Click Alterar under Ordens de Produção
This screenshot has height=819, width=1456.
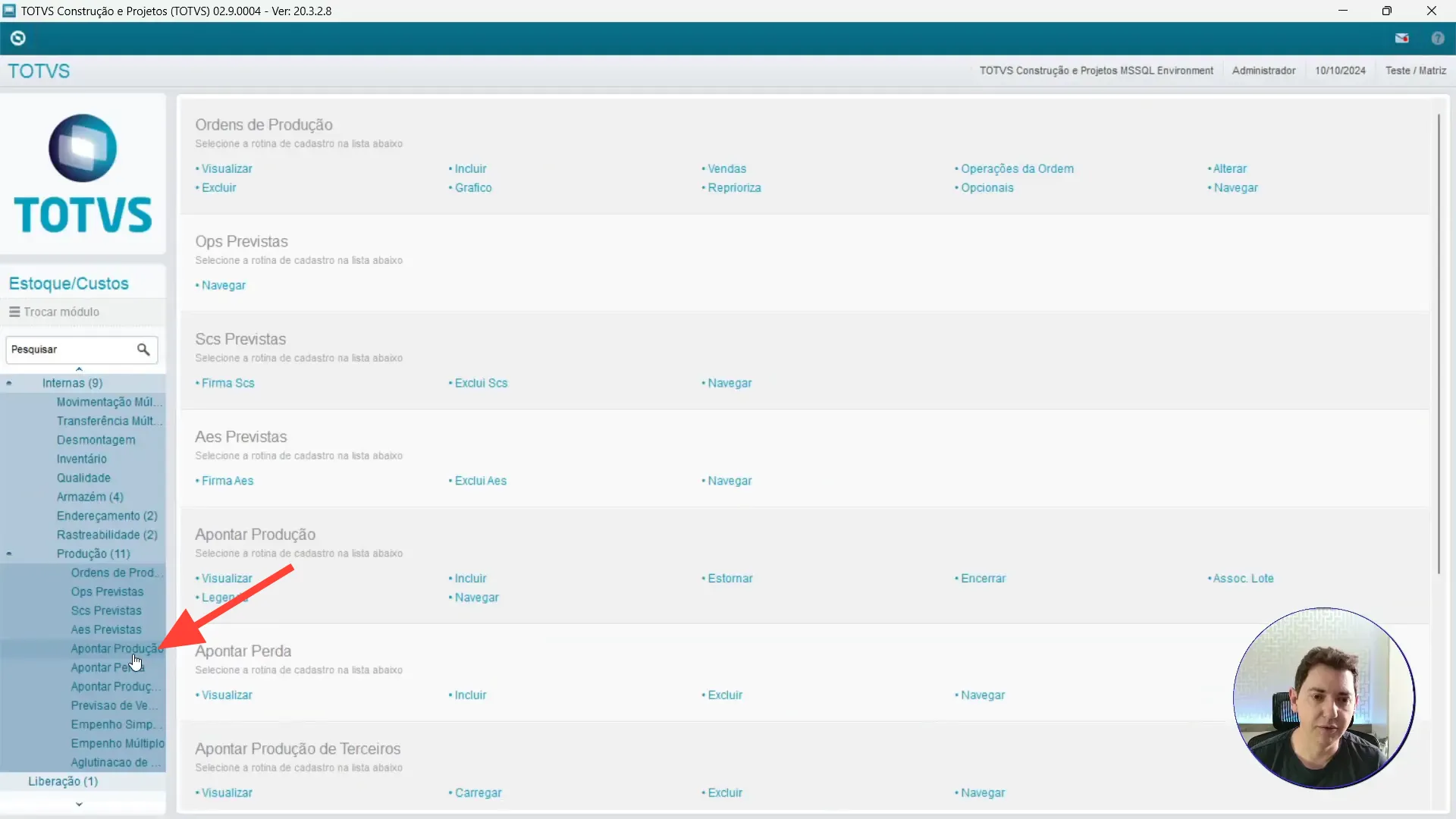1229,168
